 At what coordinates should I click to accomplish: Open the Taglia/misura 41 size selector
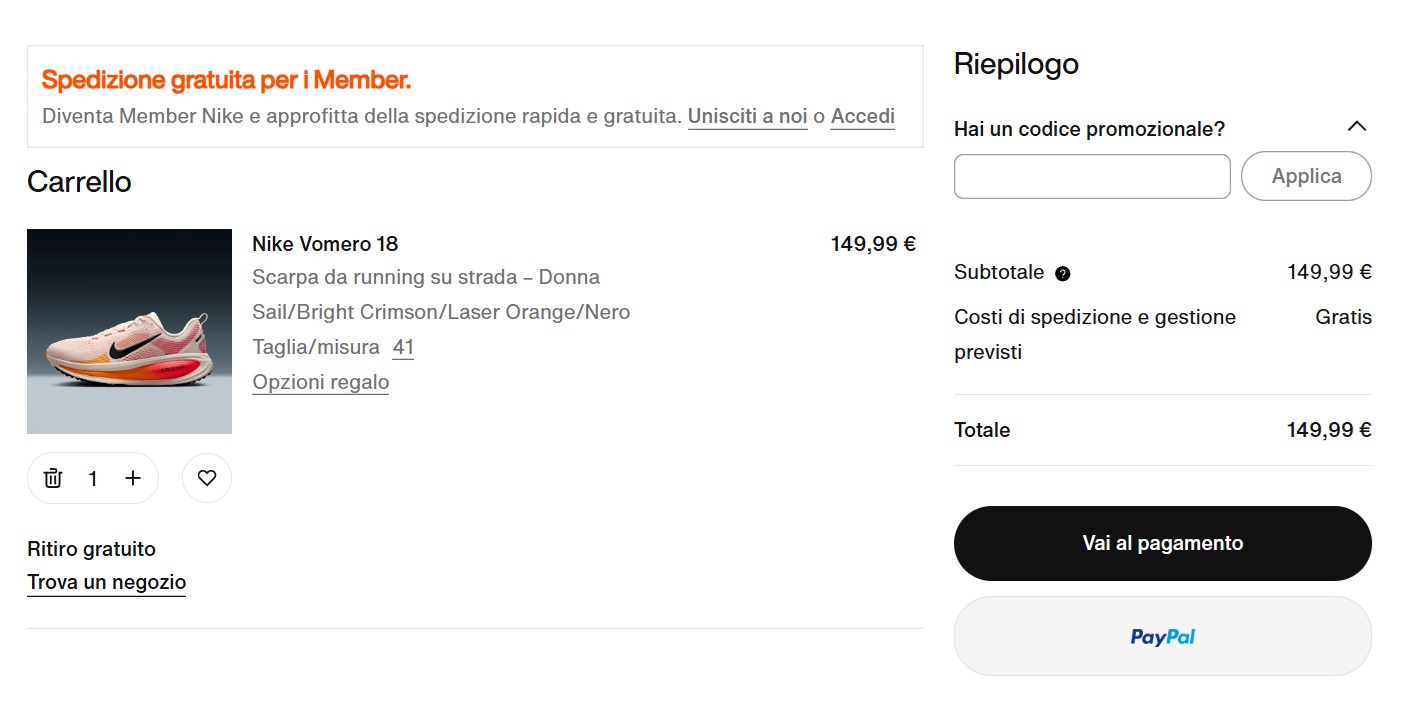click(403, 347)
